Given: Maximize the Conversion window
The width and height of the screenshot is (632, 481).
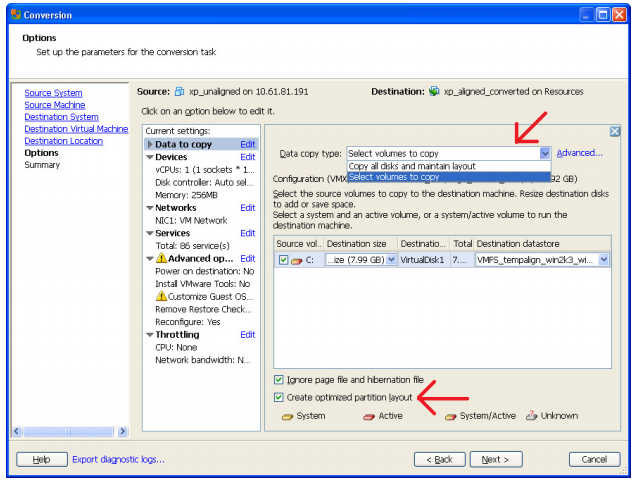Looking at the screenshot, I should [x=603, y=15].
